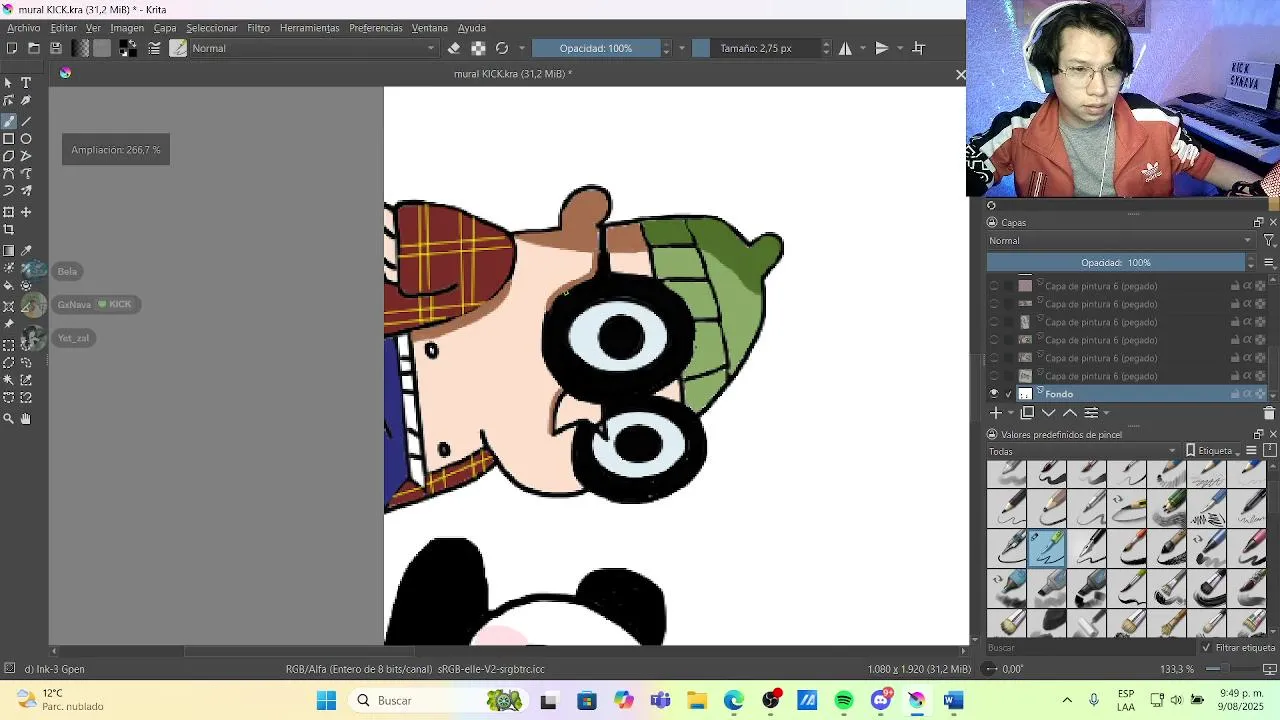Click the foreground/background color swatch
Image resolution: width=1280 pixels, height=720 pixels.
[x=128, y=48]
